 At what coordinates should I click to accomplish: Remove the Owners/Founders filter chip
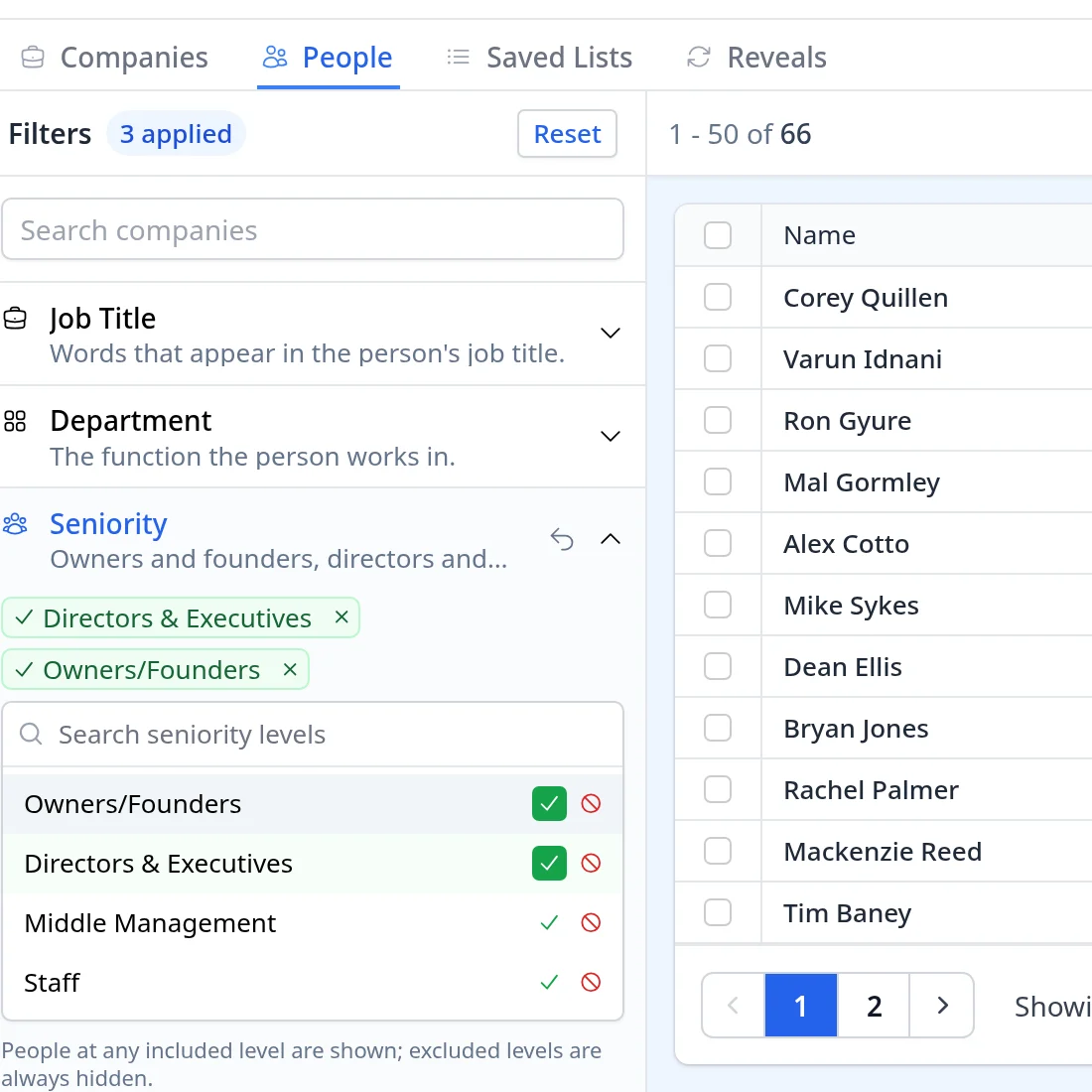(x=291, y=669)
